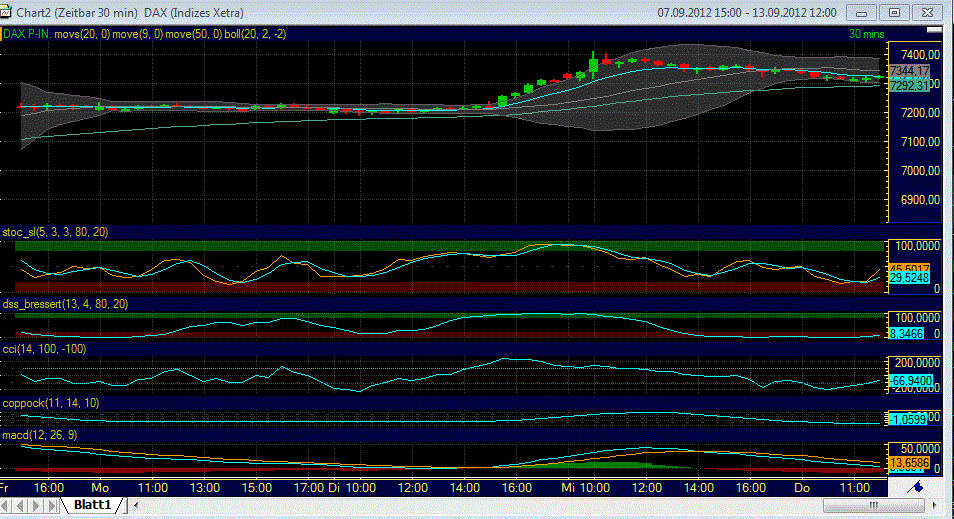The image size is (954, 519).
Task: Click the horizontal scrollbar thumb
Action: tap(874, 505)
